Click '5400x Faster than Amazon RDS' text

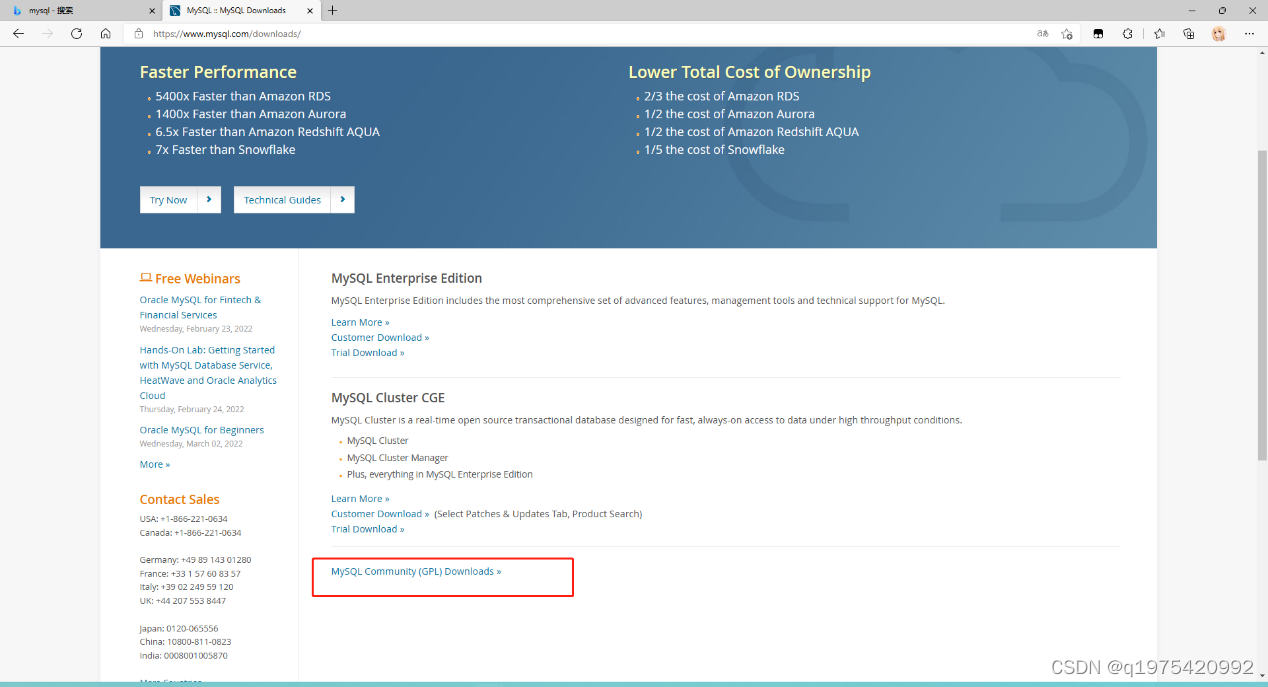[x=243, y=96]
